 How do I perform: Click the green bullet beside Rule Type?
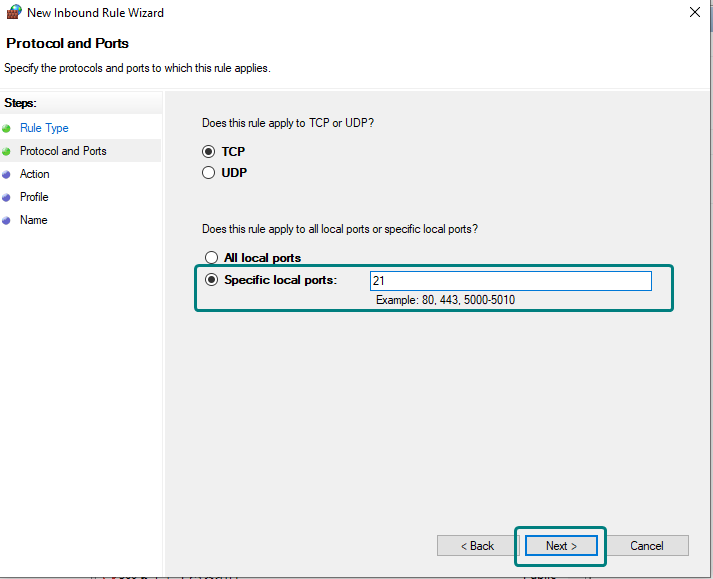(x=7, y=129)
